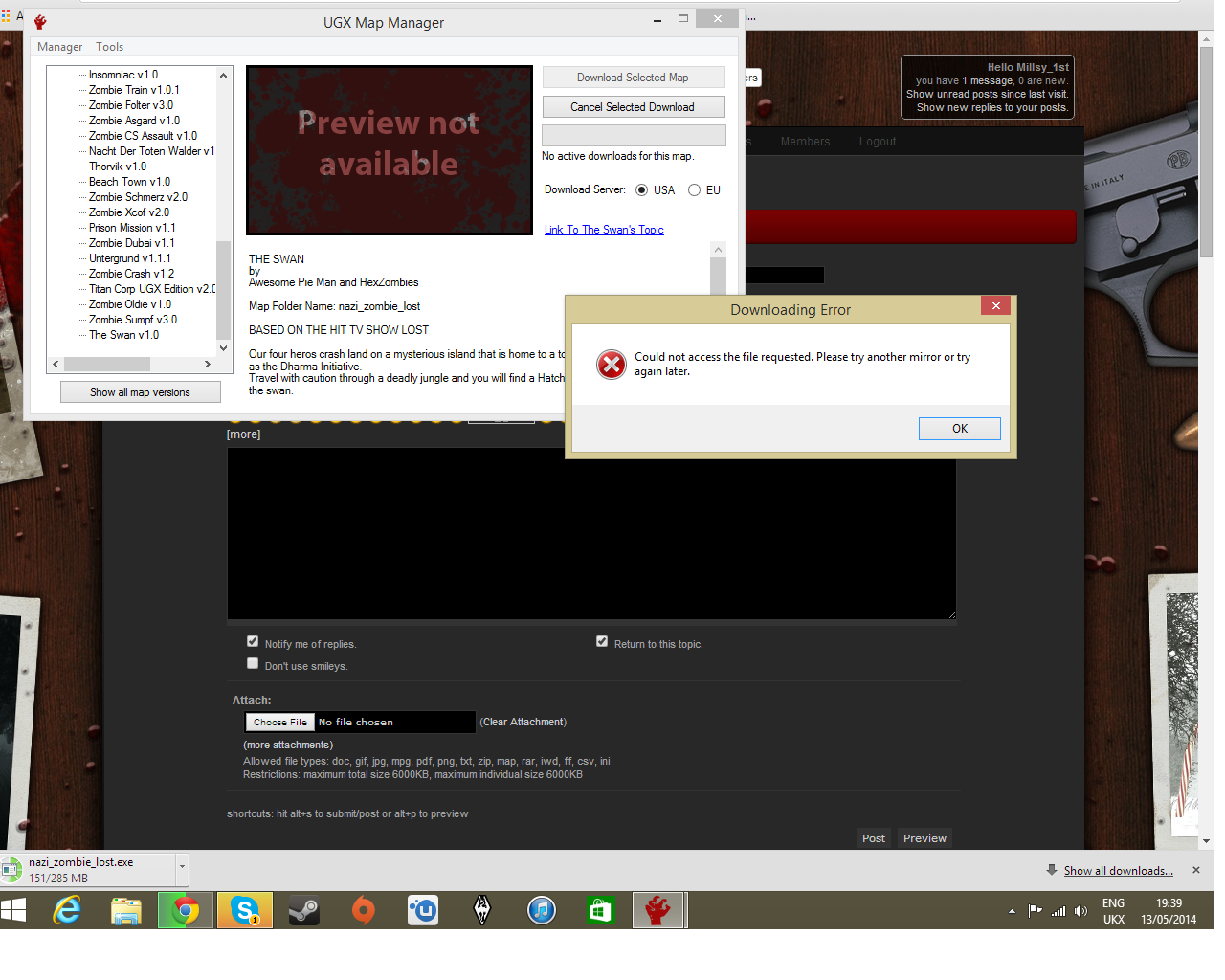
Task: Select Titan Corp UGX Edition map
Action: 152,289
